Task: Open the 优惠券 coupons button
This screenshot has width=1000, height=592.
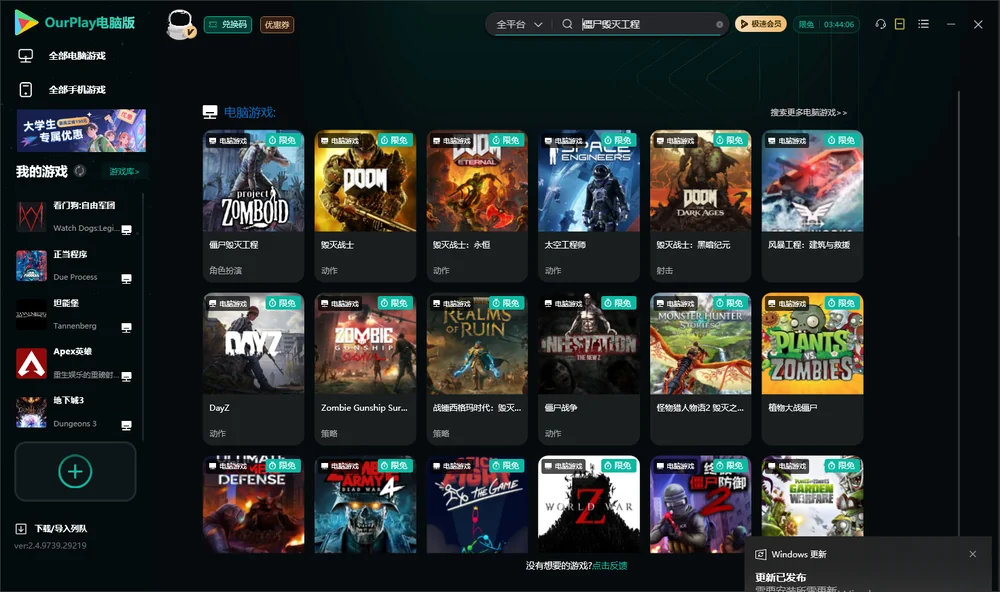Action: (277, 24)
